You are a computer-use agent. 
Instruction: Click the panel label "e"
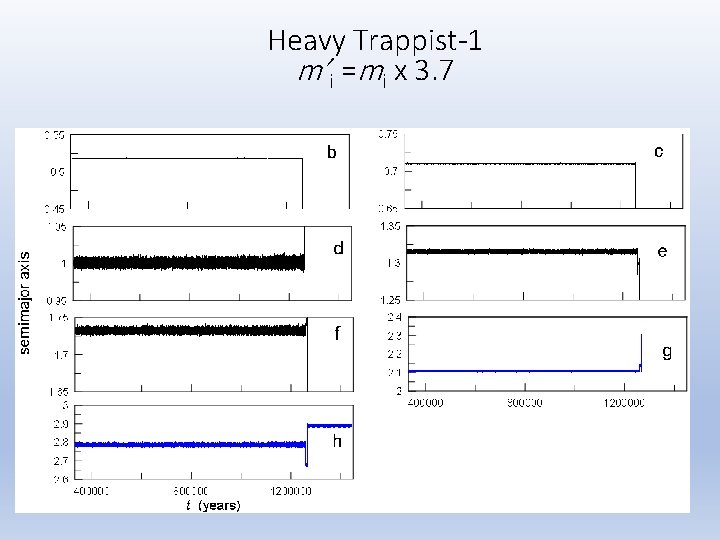point(662,252)
